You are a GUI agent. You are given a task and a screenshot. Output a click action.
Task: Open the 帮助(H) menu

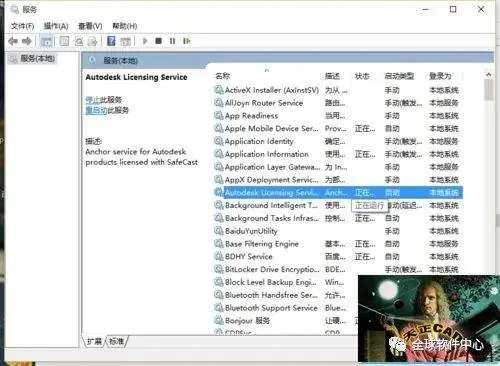(125, 26)
